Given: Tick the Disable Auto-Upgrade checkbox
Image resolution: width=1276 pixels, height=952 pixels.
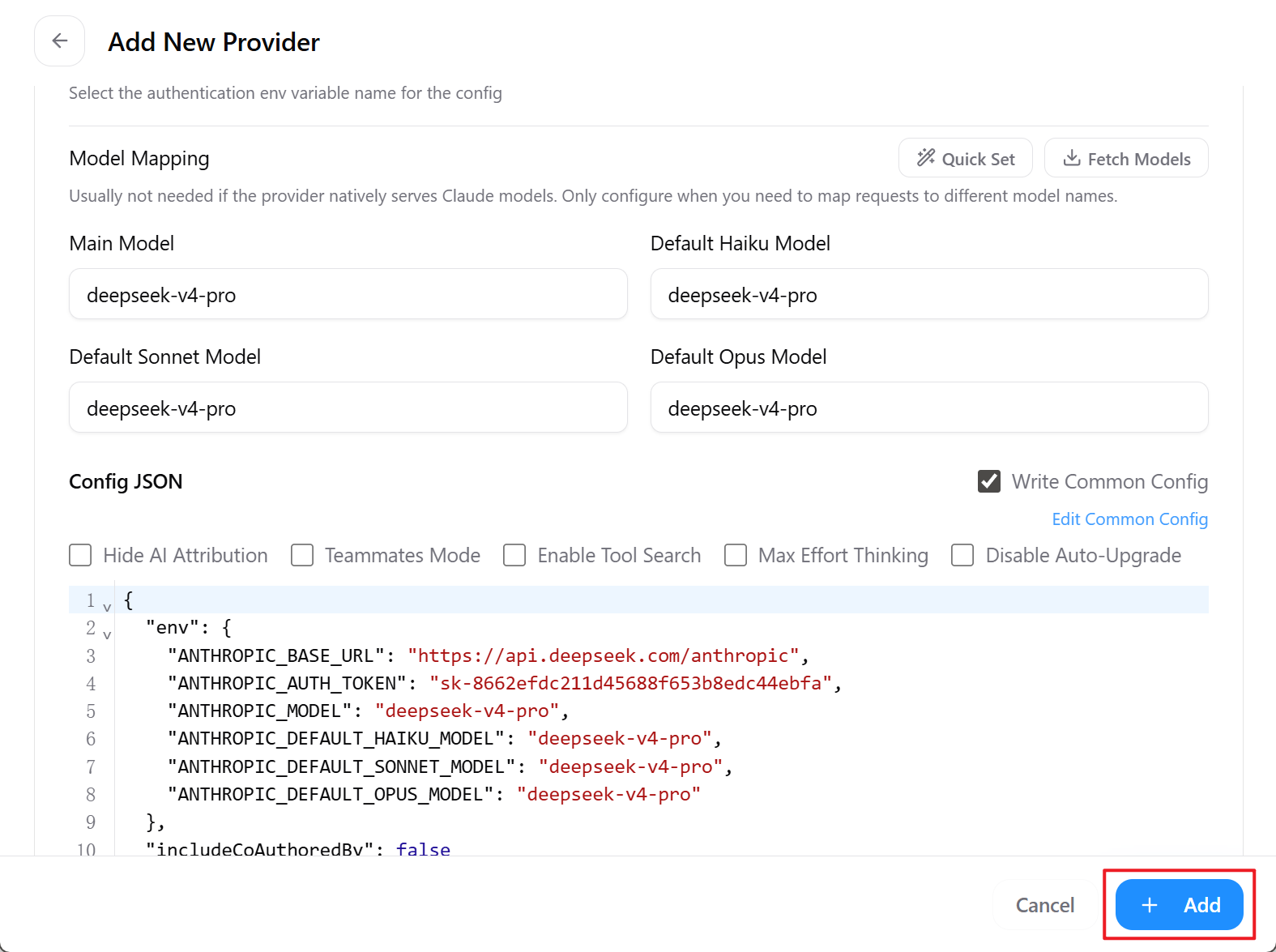Looking at the screenshot, I should pyautogui.click(x=962, y=555).
